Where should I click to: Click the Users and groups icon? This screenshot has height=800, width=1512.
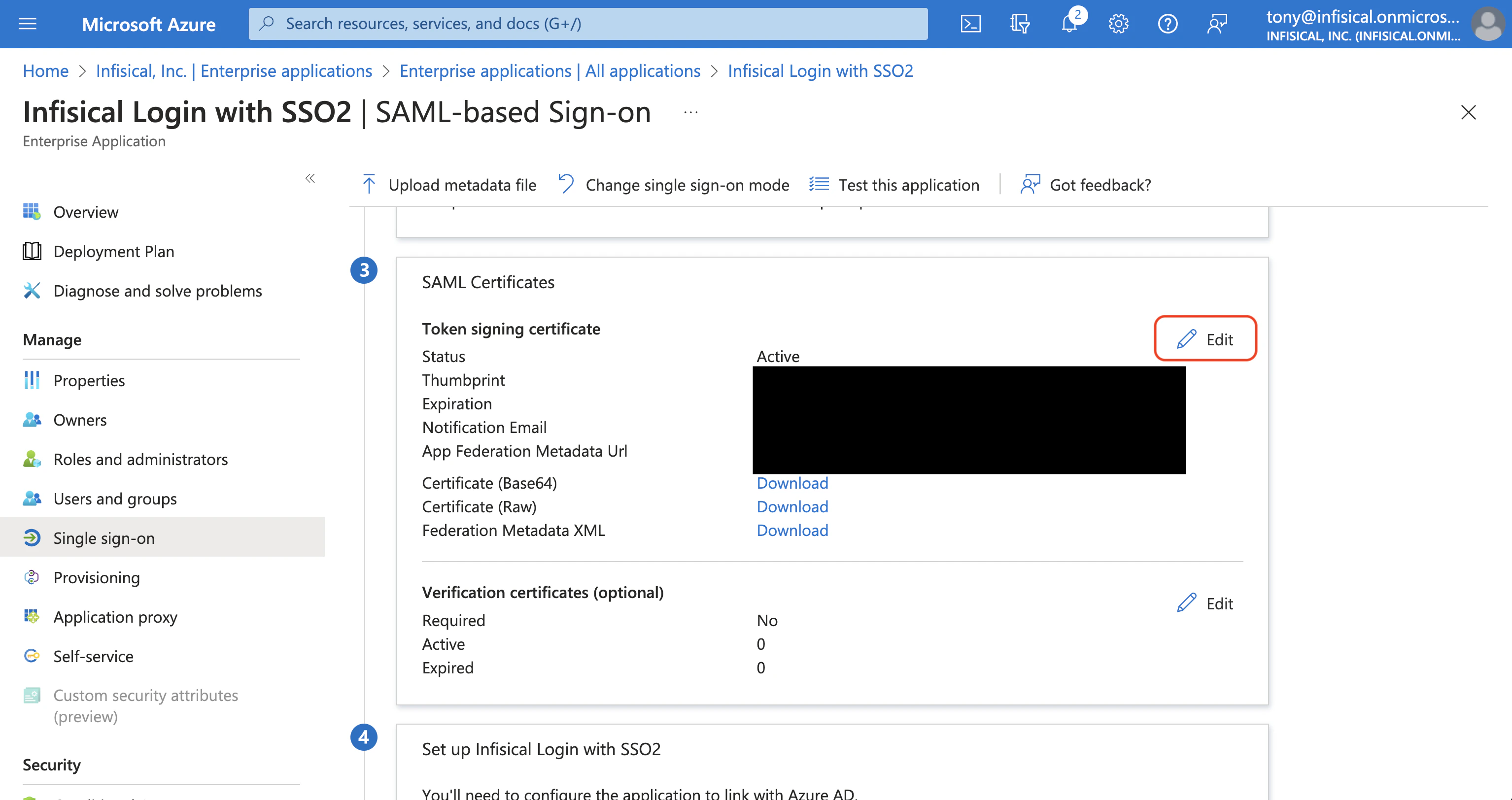coord(32,498)
